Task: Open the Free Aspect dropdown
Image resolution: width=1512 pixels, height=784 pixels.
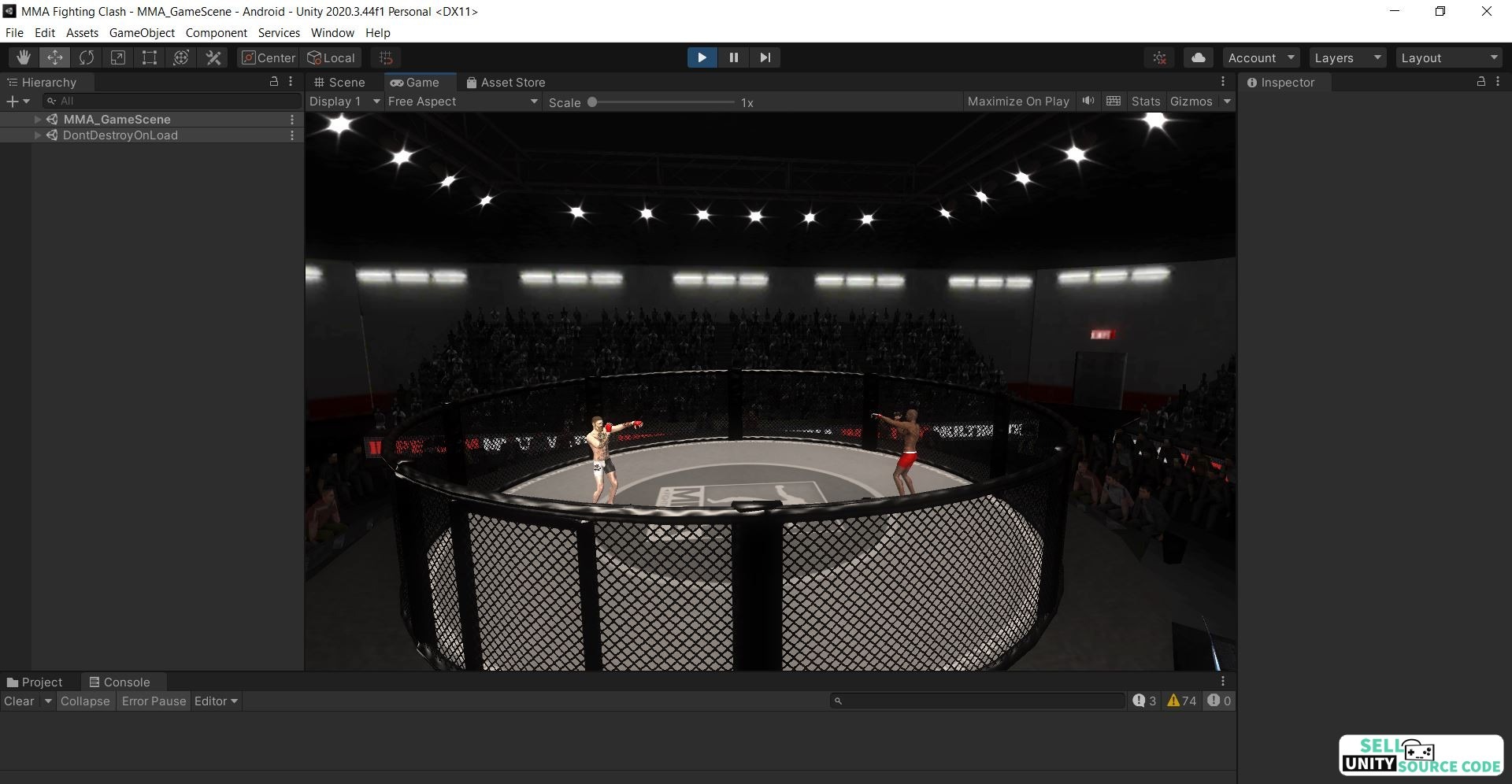Action: (462, 102)
